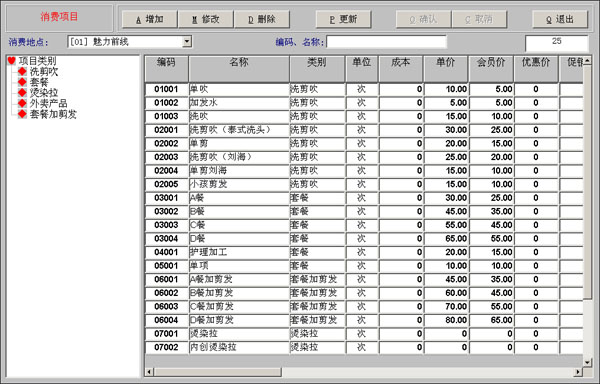Click the vertical scrollbar thumb
Viewport: 600px width, 384px height.
tap(587, 182)
